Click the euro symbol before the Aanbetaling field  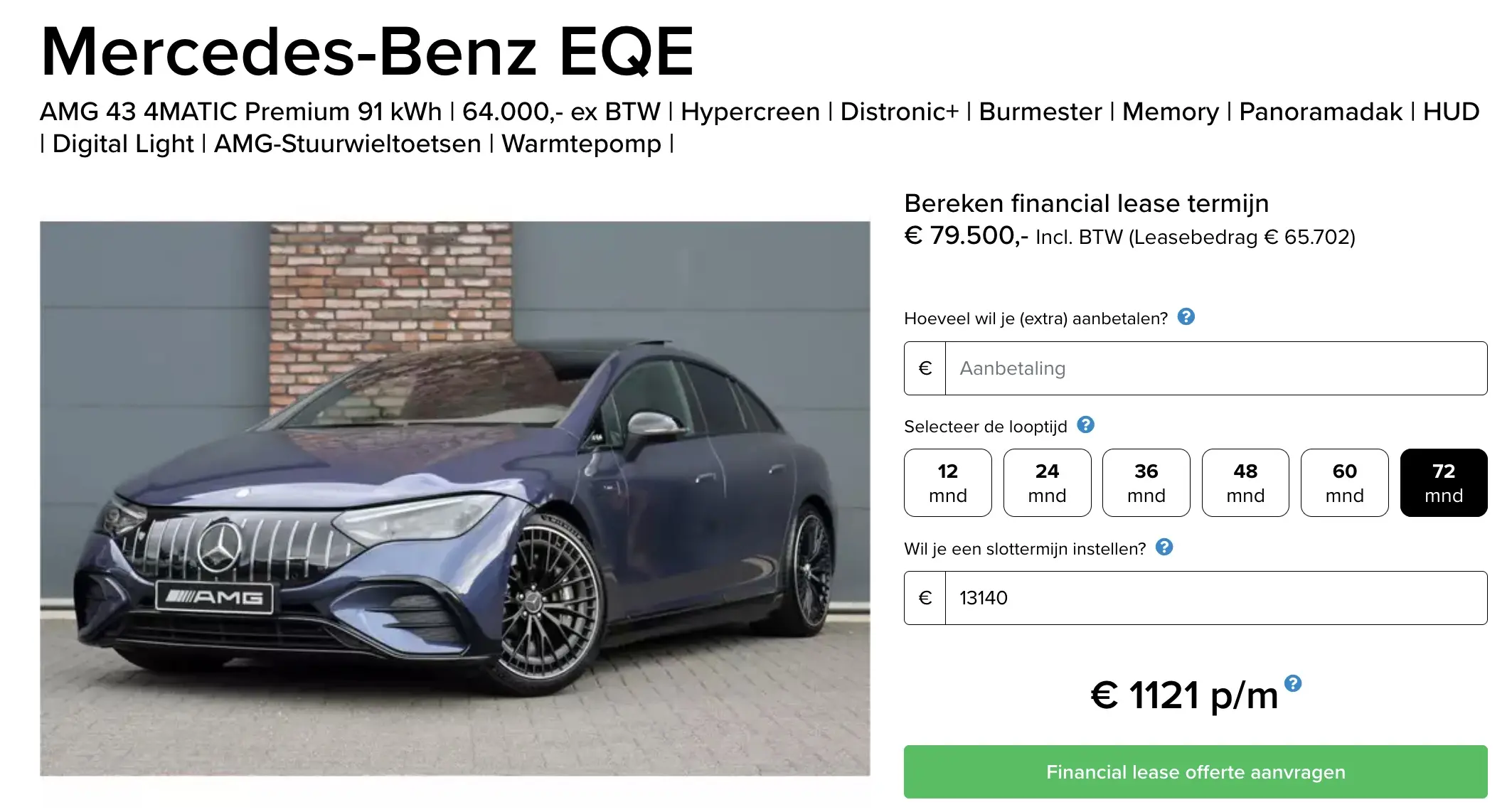(x=924, y=368)
